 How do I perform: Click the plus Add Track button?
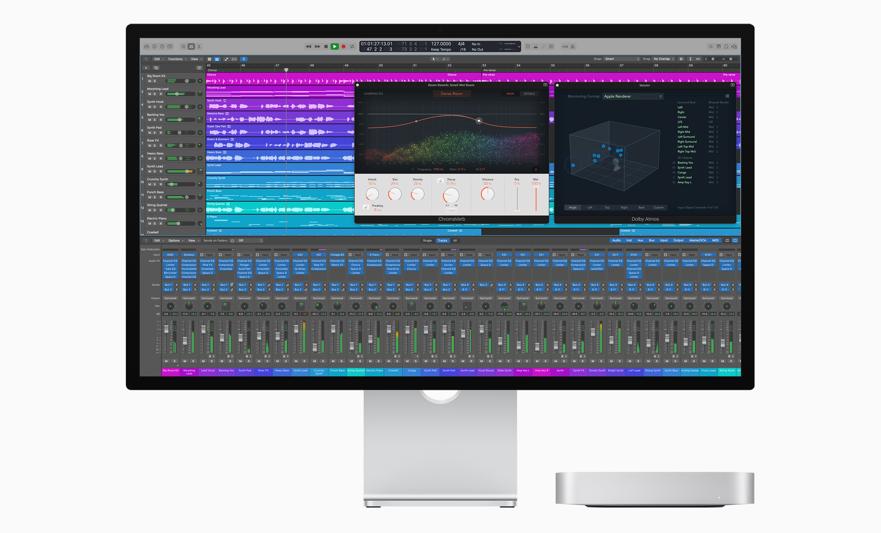pyautogui.click(x=146, y=68)
